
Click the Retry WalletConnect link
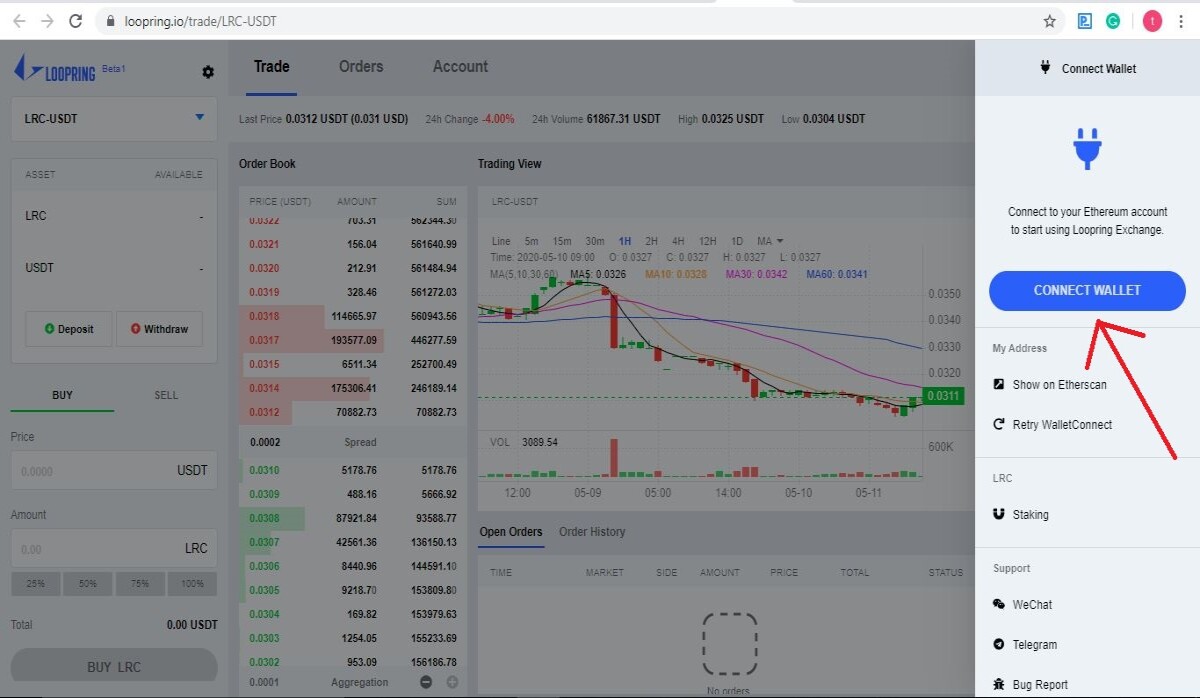1062,424
